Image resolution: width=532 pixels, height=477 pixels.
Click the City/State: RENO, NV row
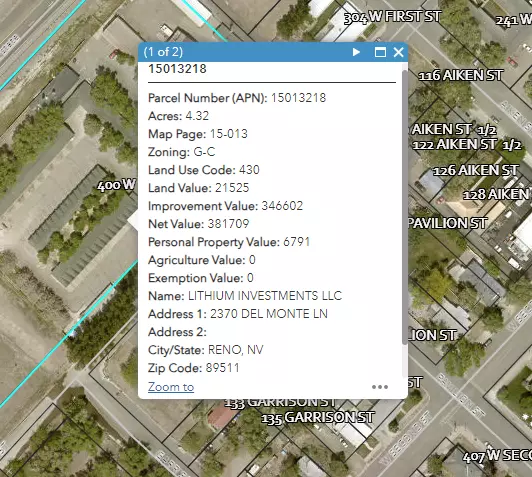click(206, 350)
